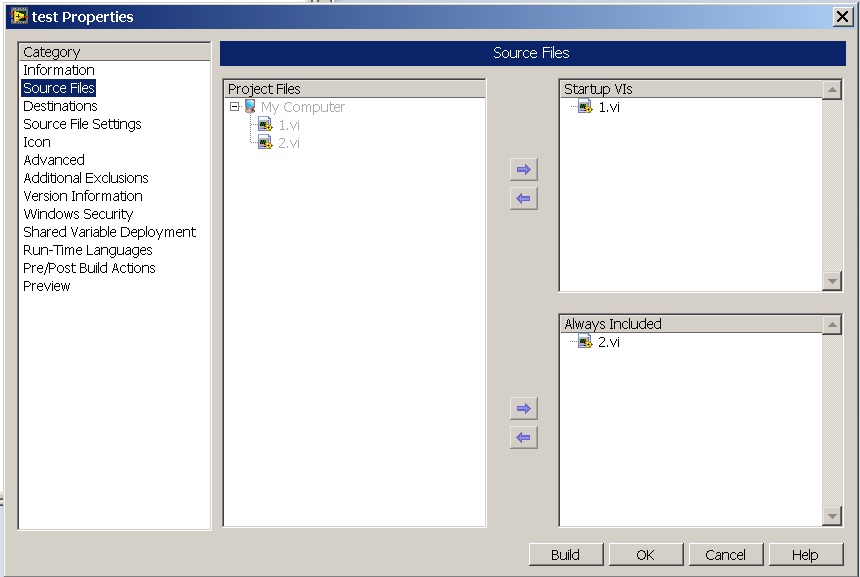The width and height of the screenshot is (860, 577).
Task: Go to the Icon category
Action: point(37,142)
